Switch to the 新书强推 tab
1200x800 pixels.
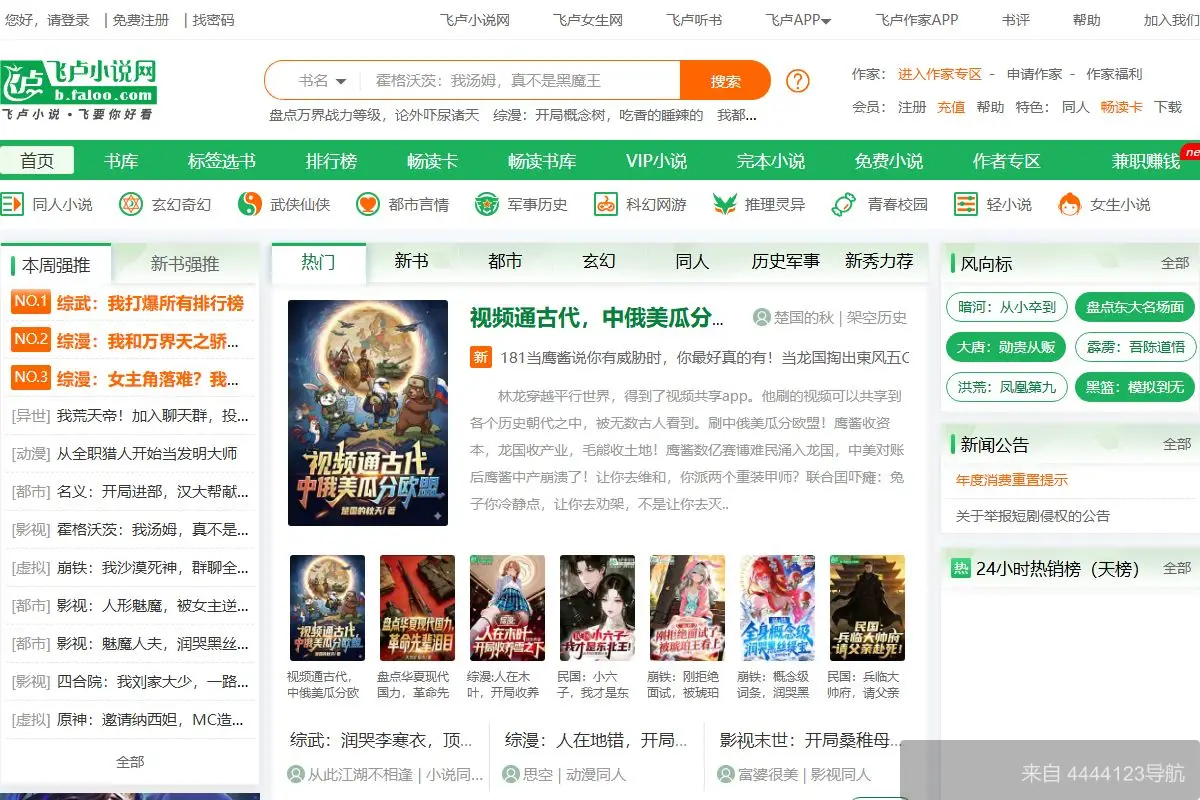point(186,262)
